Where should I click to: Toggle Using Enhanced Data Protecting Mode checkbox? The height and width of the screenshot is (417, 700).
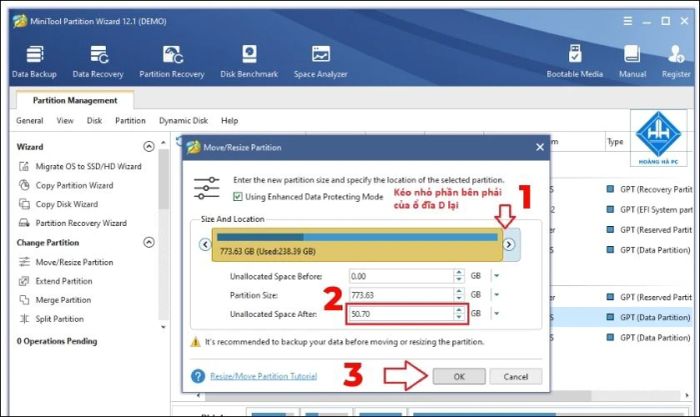238,196
